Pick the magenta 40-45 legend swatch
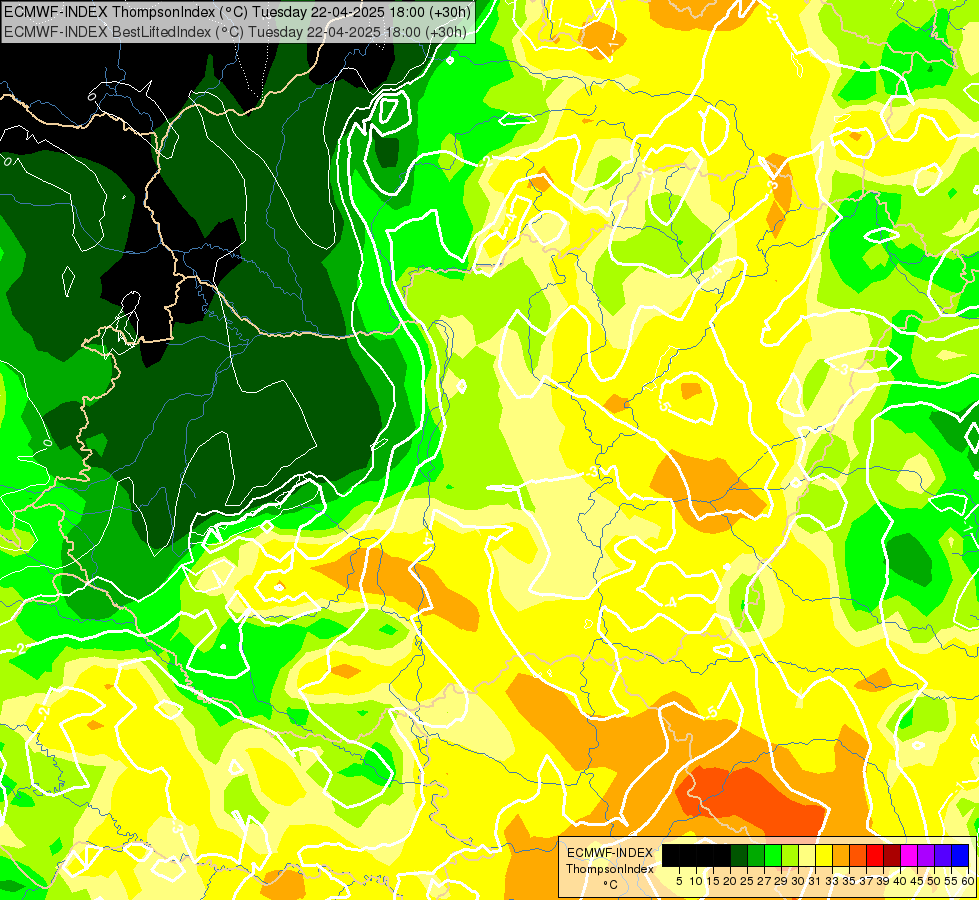Screen dimensions: 979x900 point(909,855)
